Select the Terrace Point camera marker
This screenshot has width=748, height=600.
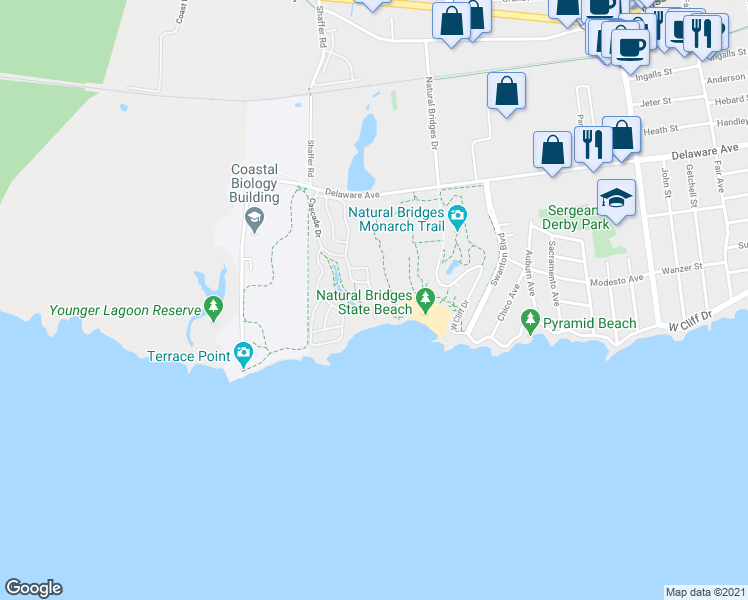click(244, 354)
